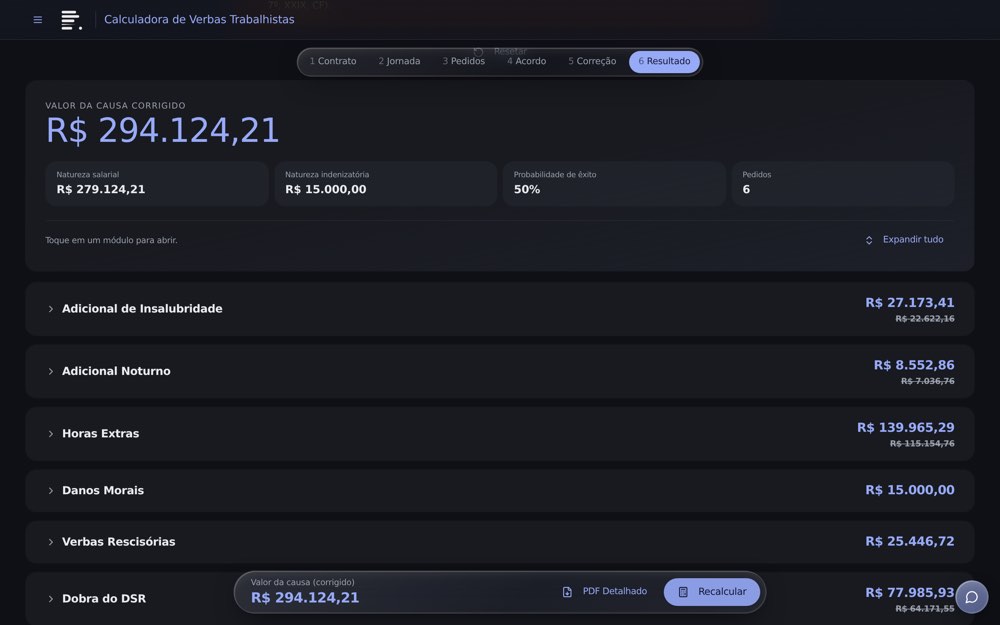Go to step 4 Acordo

[x=527, y=61]
